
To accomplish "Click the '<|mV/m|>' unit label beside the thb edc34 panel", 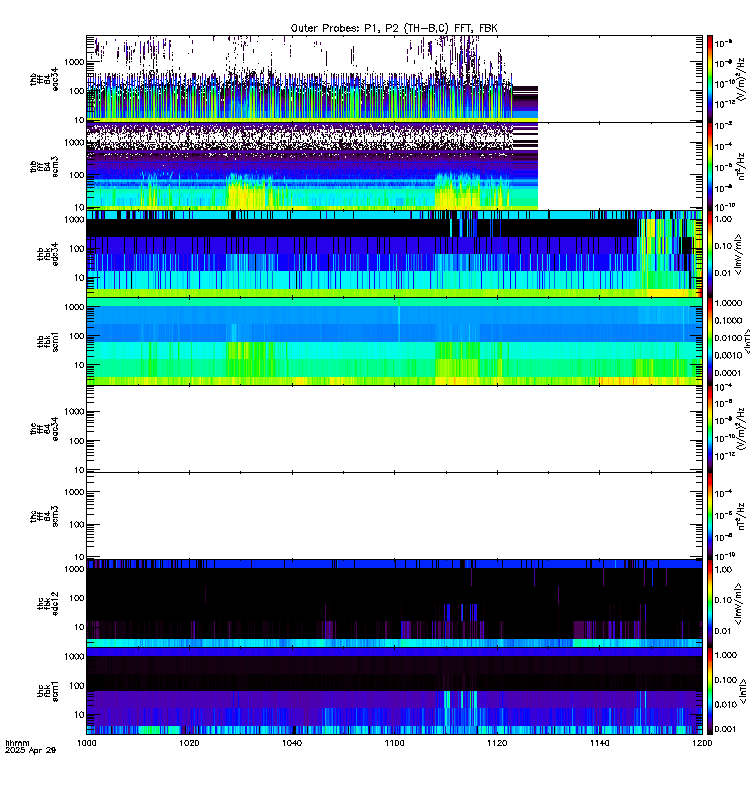I will click(738, 254).
